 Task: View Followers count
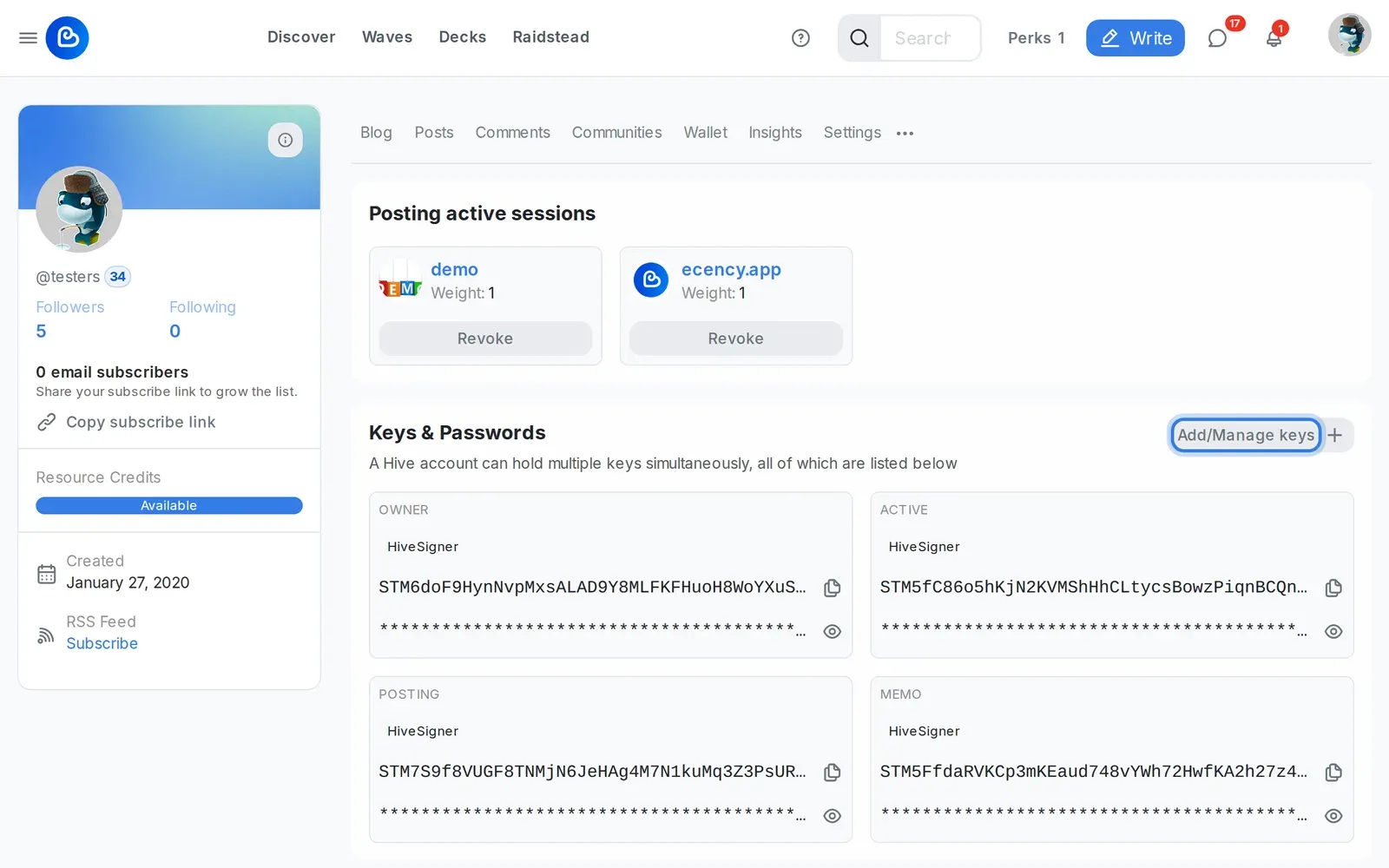tap(41, 331)
